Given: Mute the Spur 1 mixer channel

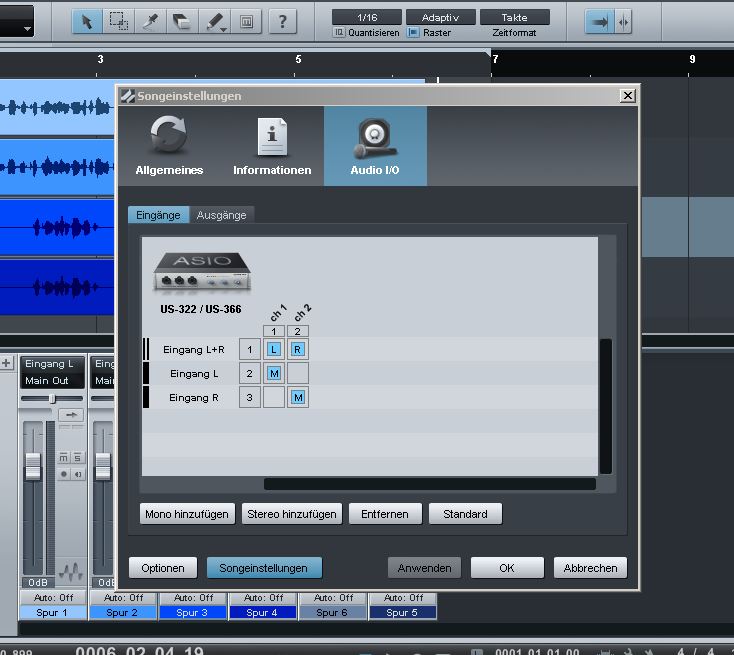Looking at the screenshot, I should tap(64, 457).
